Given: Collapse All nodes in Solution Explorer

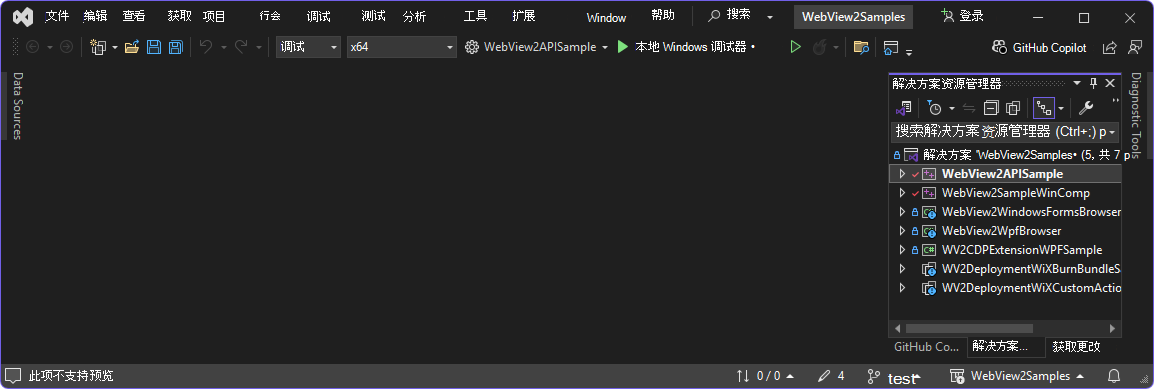Looking at the screenshot, I should (991, 108).
